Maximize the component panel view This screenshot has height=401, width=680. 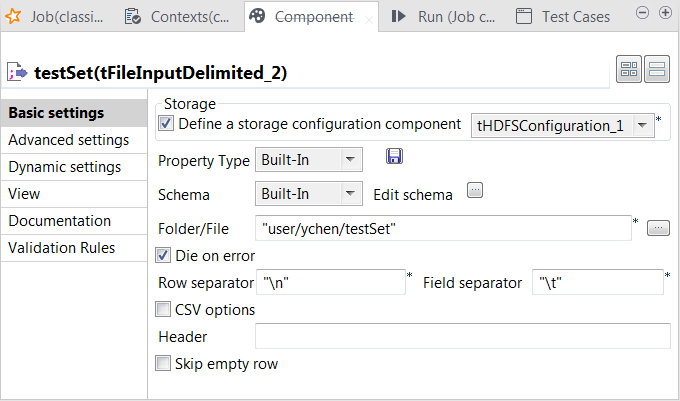pos(664,12)
